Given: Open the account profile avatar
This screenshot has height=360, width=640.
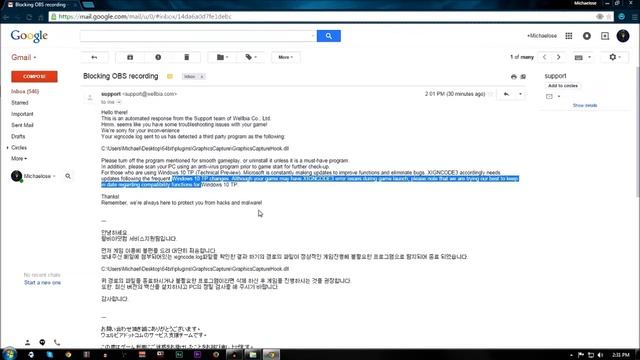Looking at the screenshot, I should tap(623, 36).
